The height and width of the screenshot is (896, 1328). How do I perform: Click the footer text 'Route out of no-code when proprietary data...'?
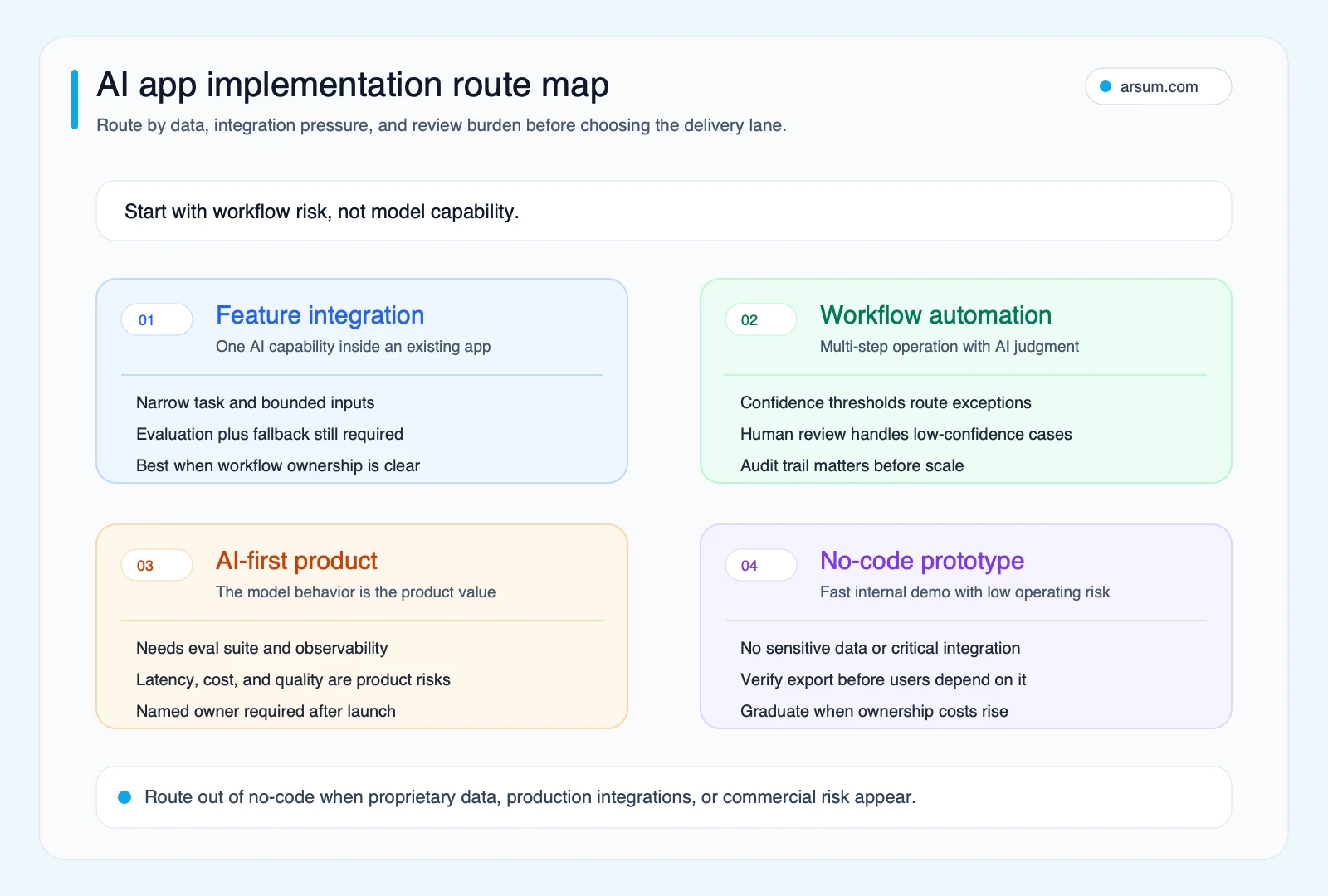530,797
